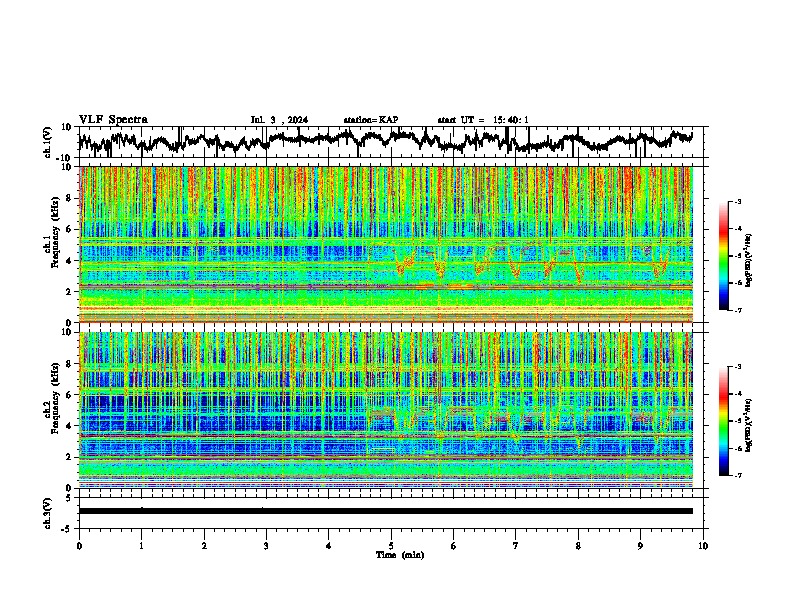The width and height of the screenshot is (792, 612).
Task: Click inside the ch.1 spectrogram panel
Action: [386, 244]
